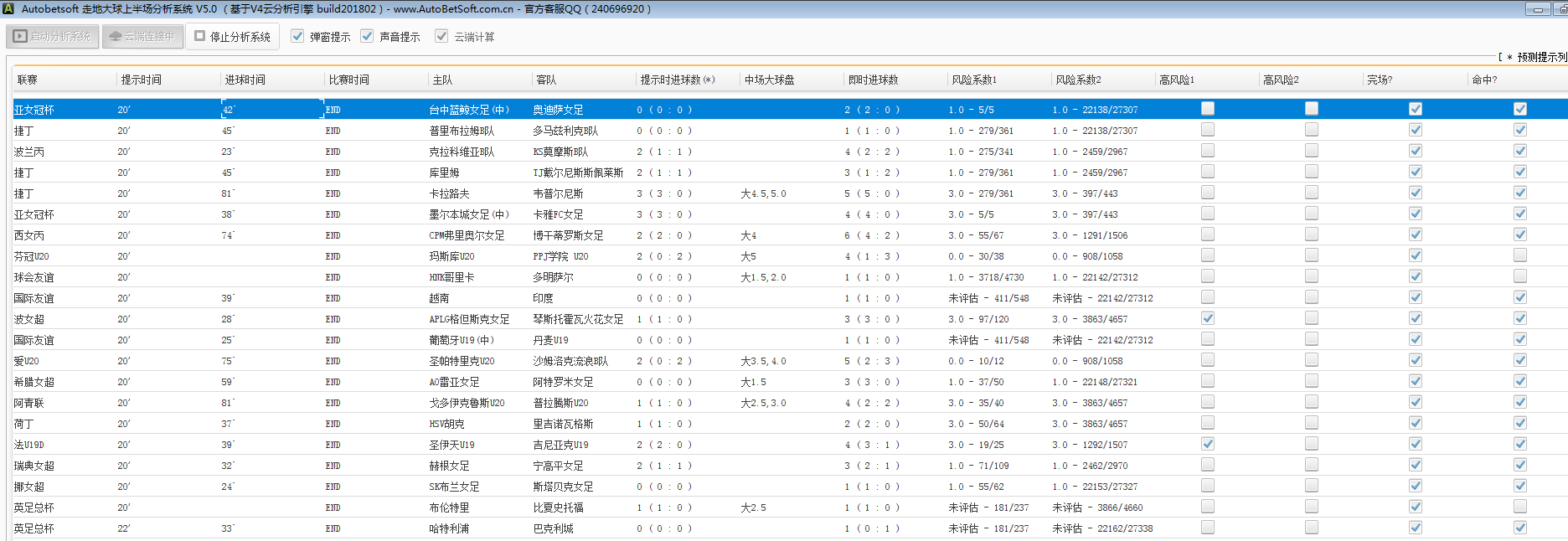Click the 风险系数1 column header
Screen dimensions: 1568x541
[x=974, y=80]
